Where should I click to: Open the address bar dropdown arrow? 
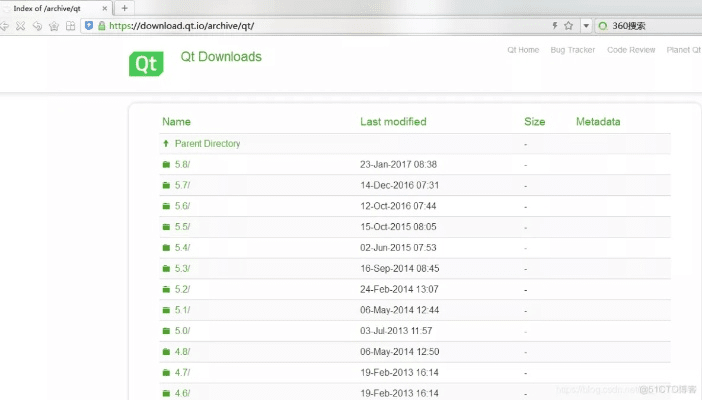point(584,25)
